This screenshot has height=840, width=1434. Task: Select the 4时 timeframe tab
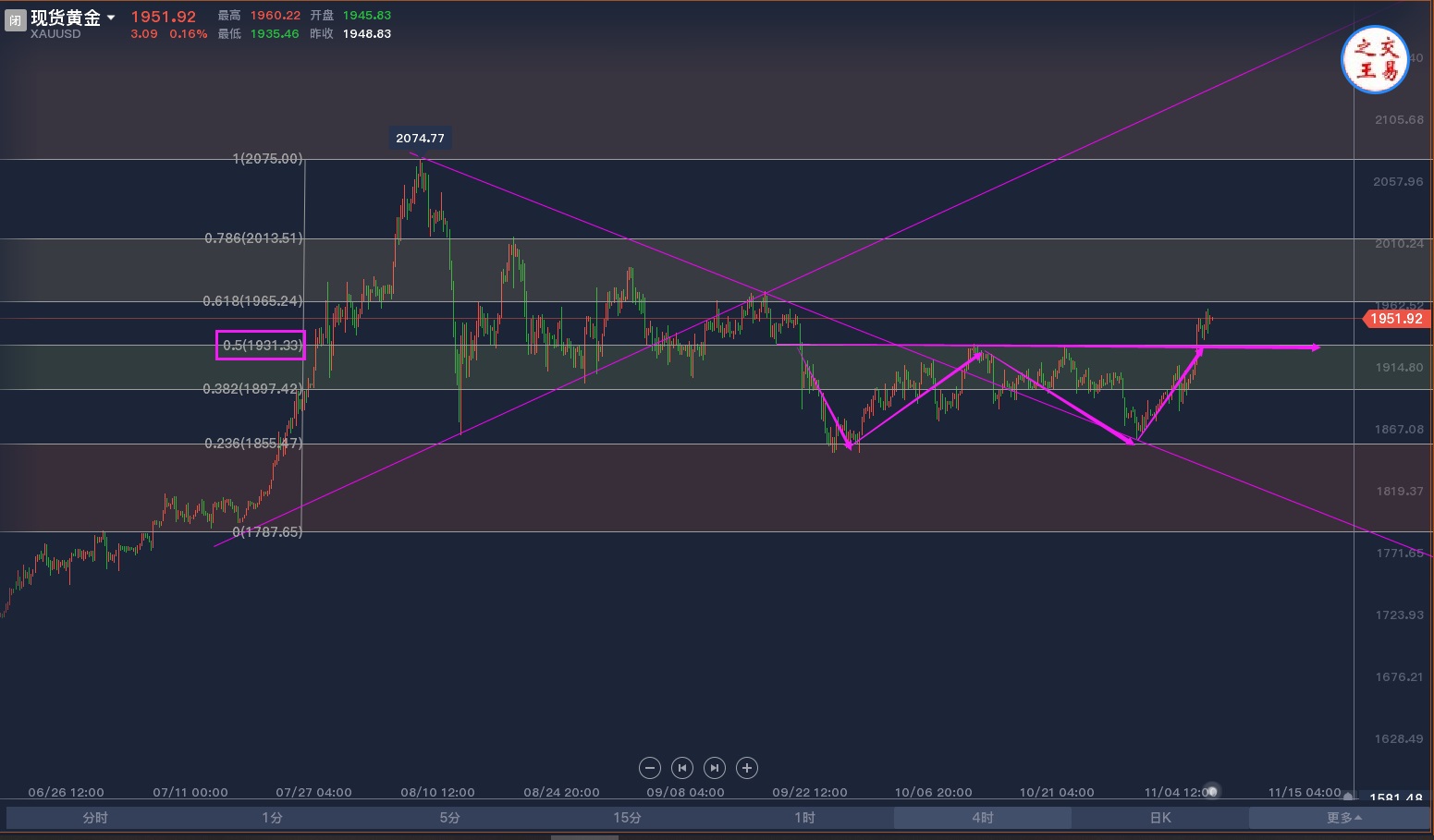click(x=982, y=818)
